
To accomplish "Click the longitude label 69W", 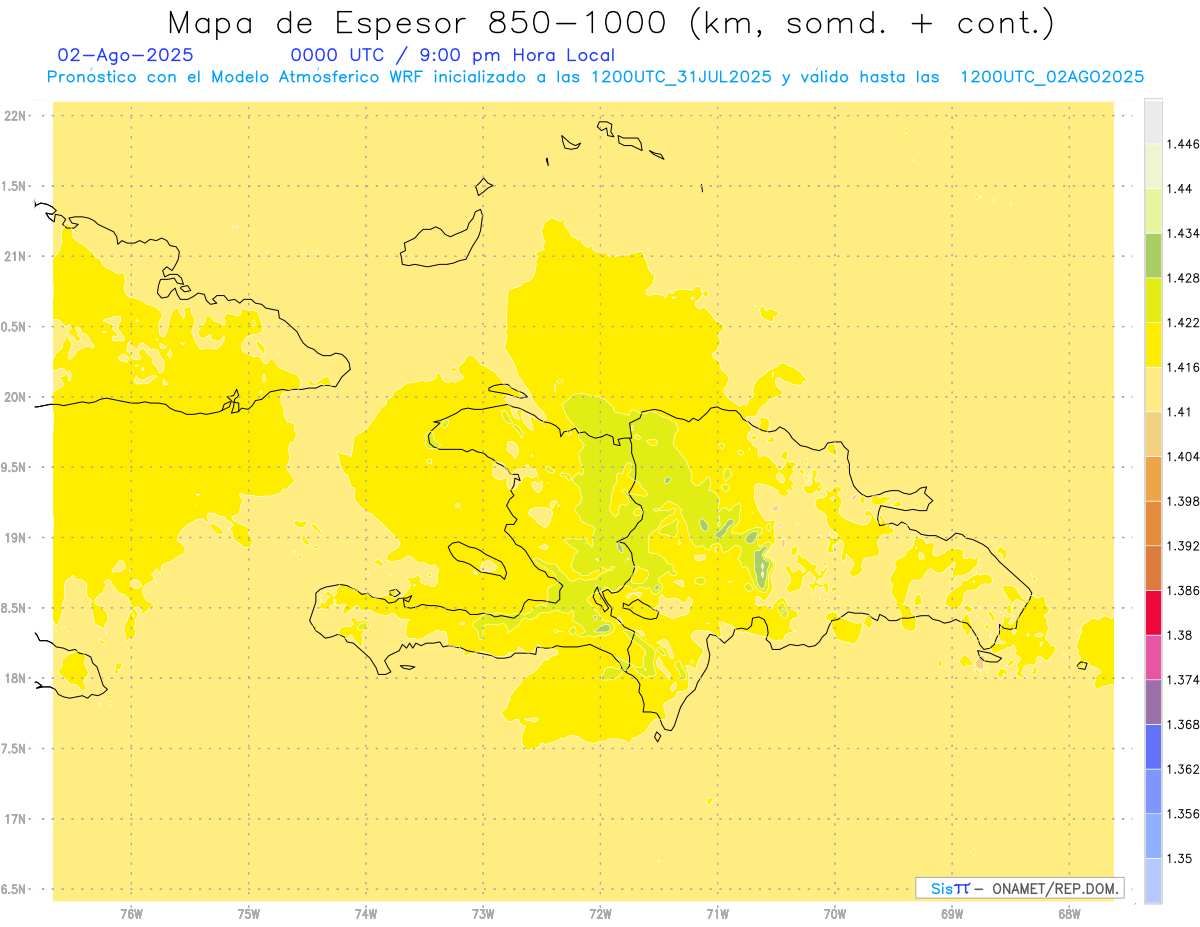I will pos(952,913).
